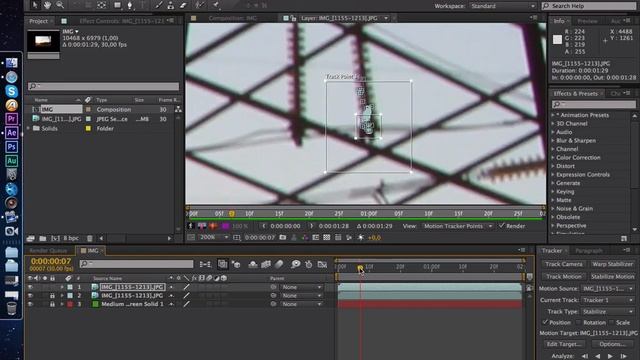Enable Frame Blending for timeline layers
The height and width of the screenshot is (360, 640).
pos(266,264)
